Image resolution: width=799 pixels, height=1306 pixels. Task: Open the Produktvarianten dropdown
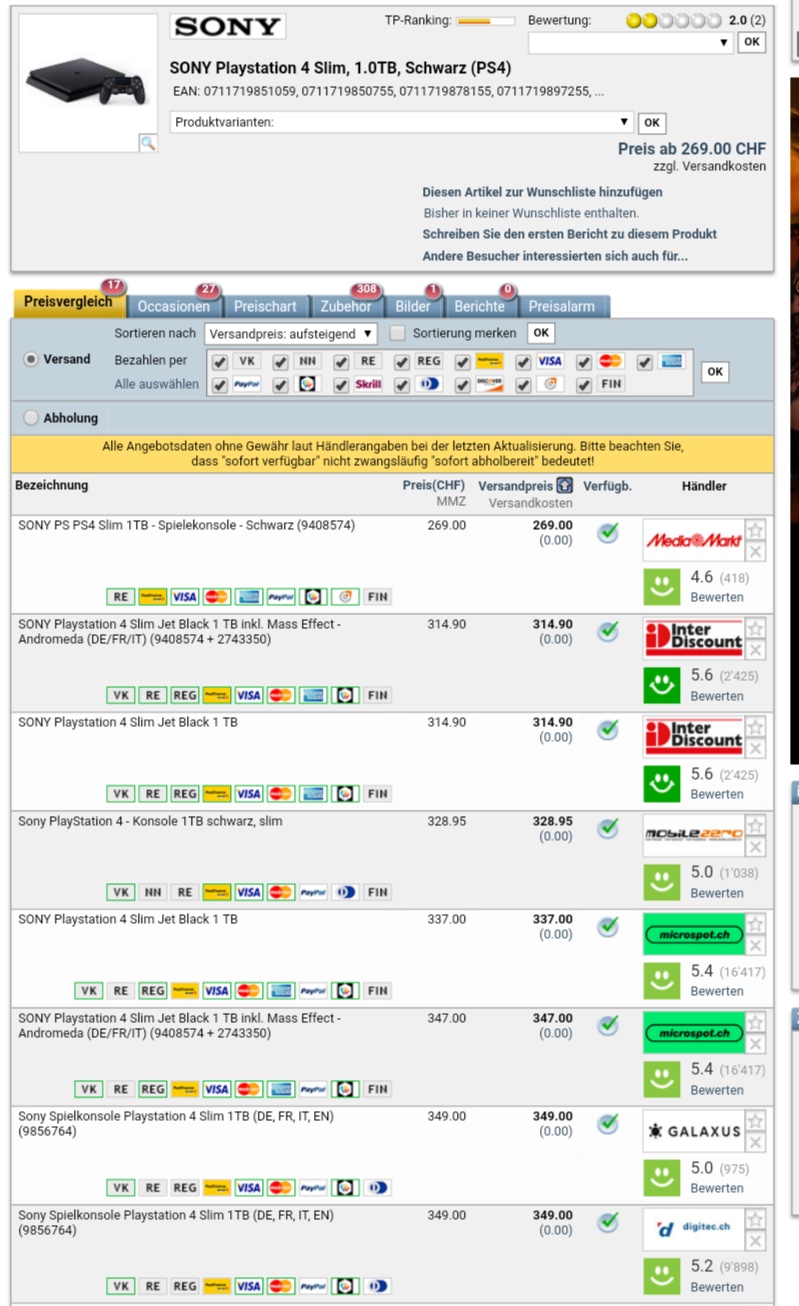[402, 122]
